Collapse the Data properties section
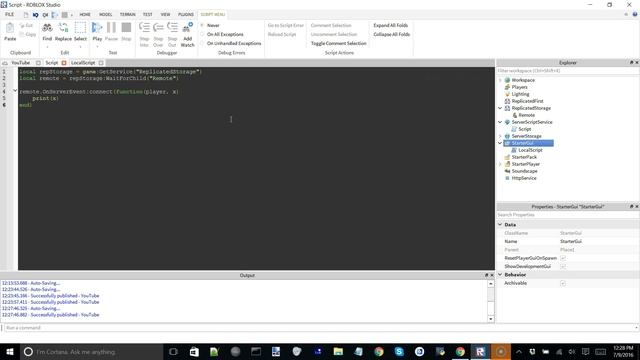Image resolution: width=640 pixels, height=360 pixels. 500,224
